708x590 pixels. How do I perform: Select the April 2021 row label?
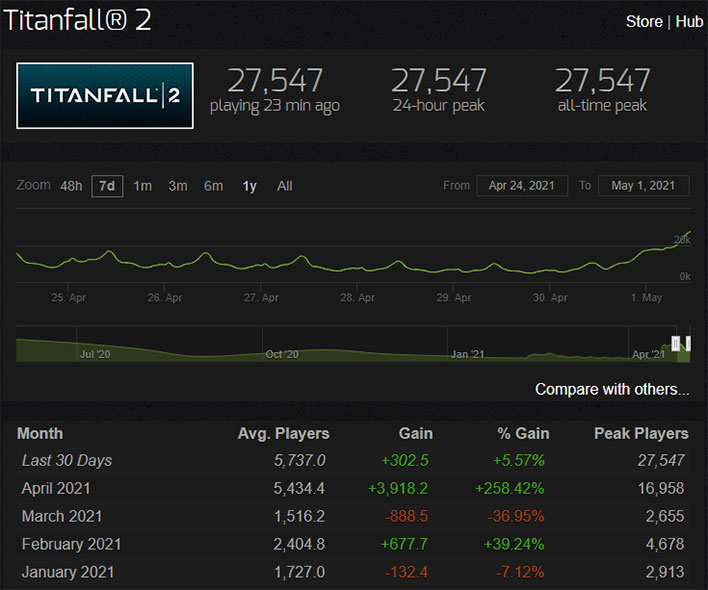56,488
